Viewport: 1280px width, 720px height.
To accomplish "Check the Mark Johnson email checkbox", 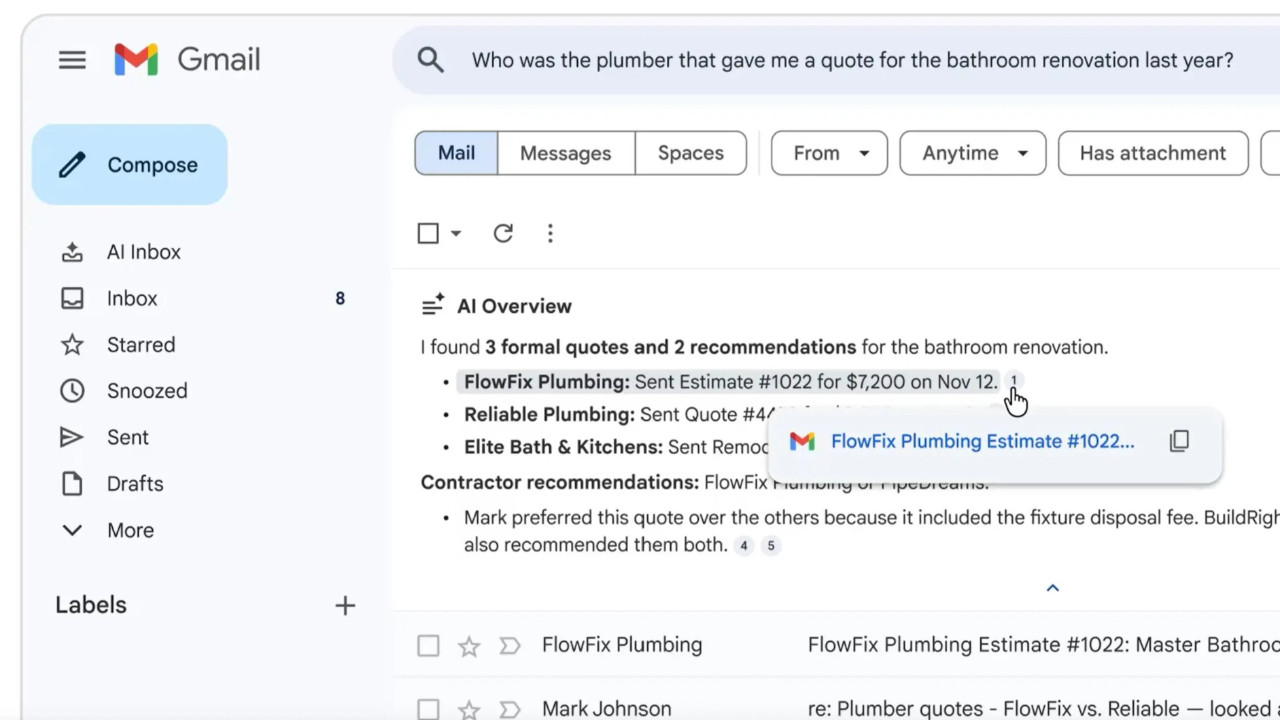I will pos(428,709).
